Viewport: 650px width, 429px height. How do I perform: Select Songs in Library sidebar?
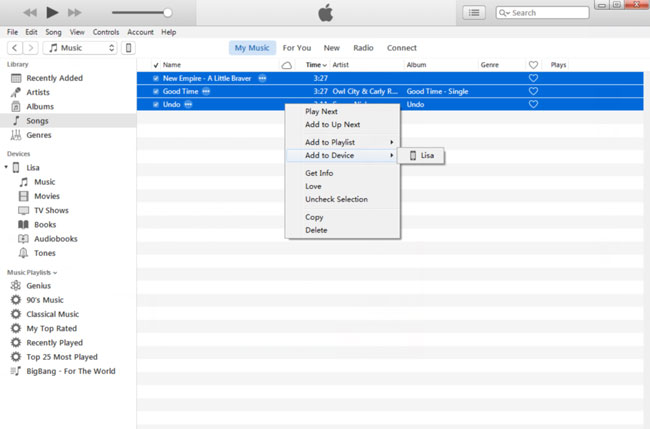68,121
